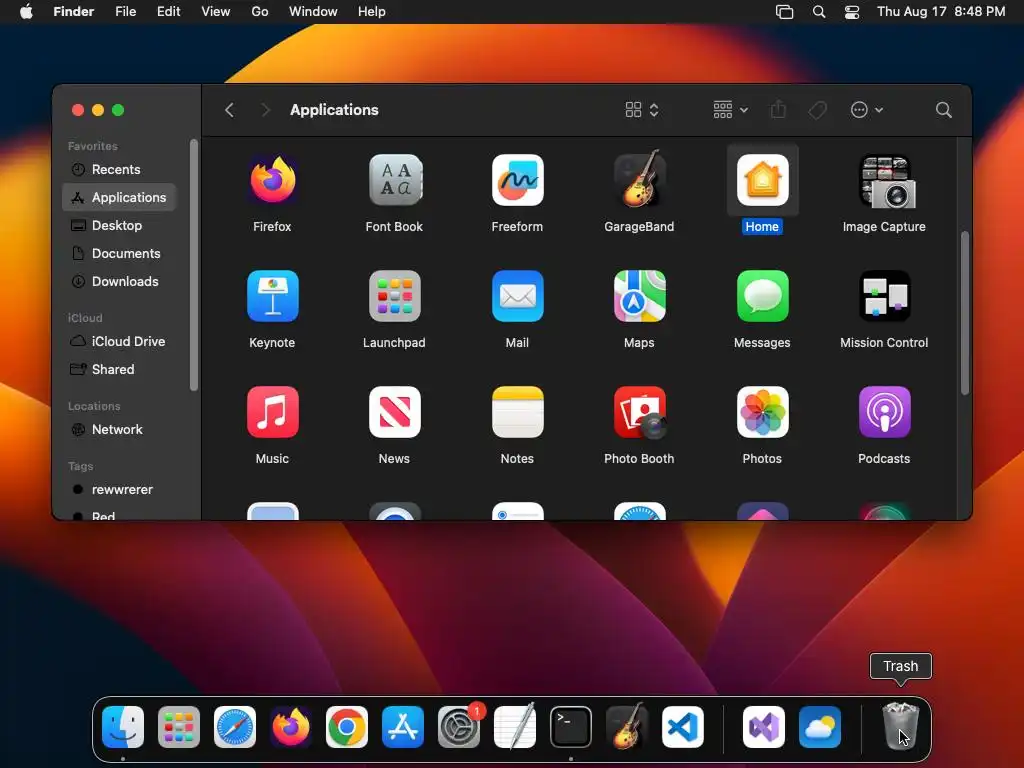Open iCloud Drive in the sidebar

(119, 341)
